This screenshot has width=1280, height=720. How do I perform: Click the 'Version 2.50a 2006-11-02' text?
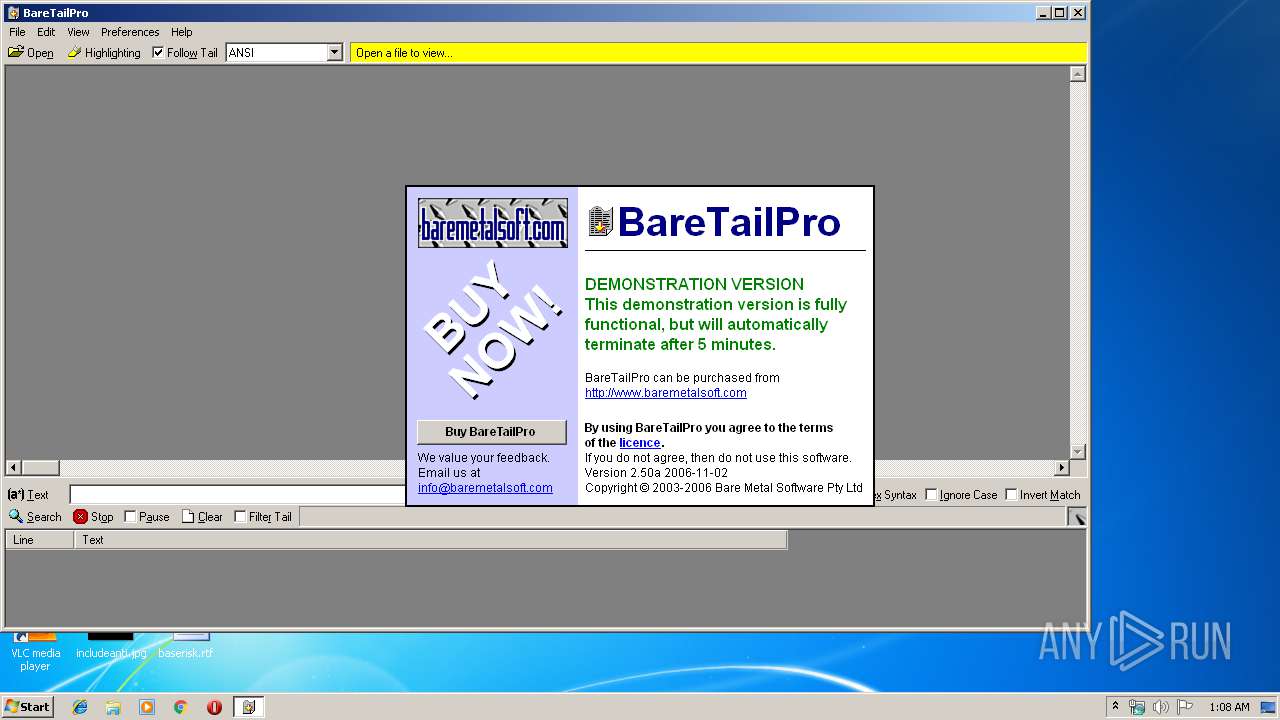656,473
